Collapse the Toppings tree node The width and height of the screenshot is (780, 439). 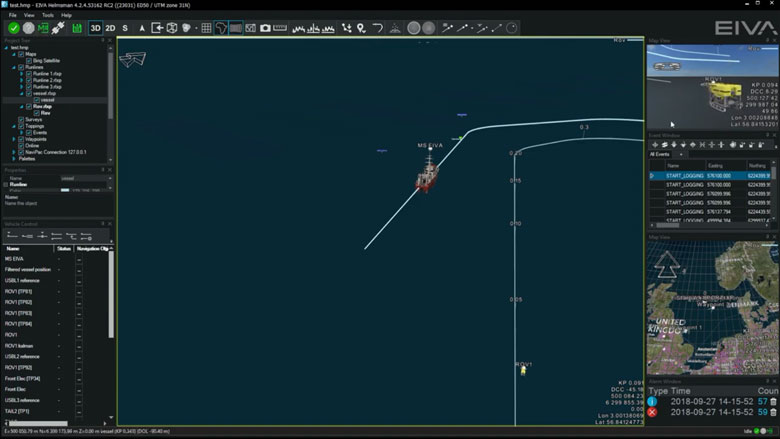14,126
